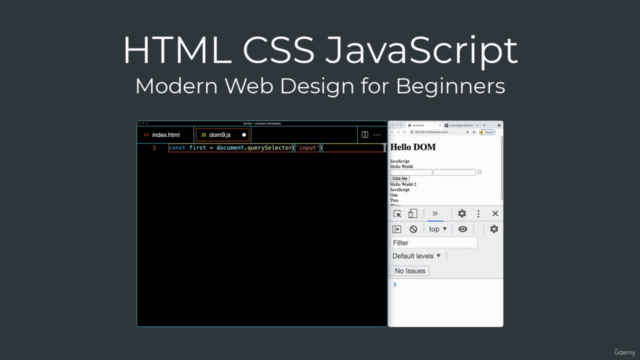The height and width of the screenshot is (360, 640).
Task: Open editor More Actions ellipsis menu
Action: 377,135
